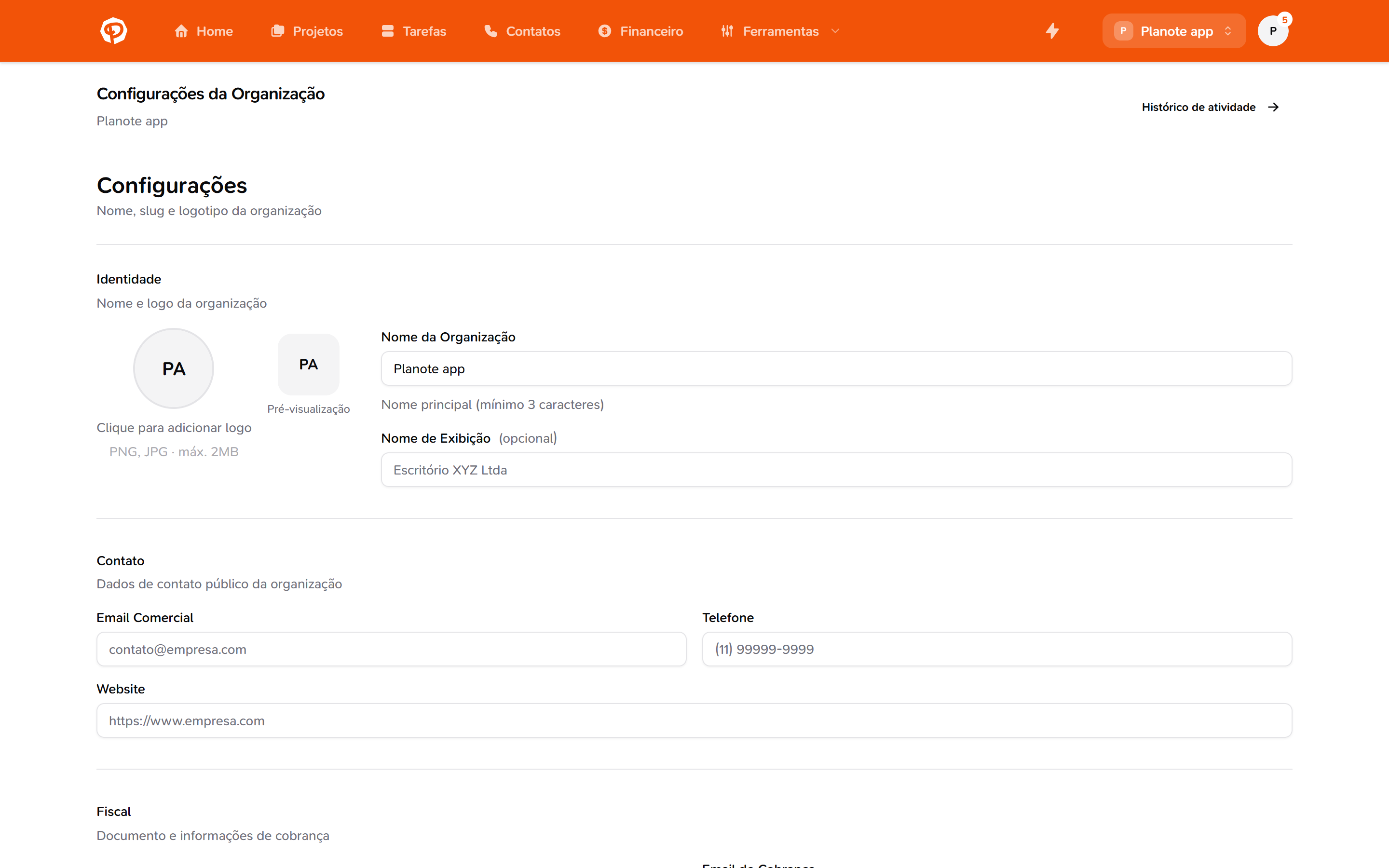Click the 'Pré-visualização' caption
1389x868 pixels.
click(308, 409)
